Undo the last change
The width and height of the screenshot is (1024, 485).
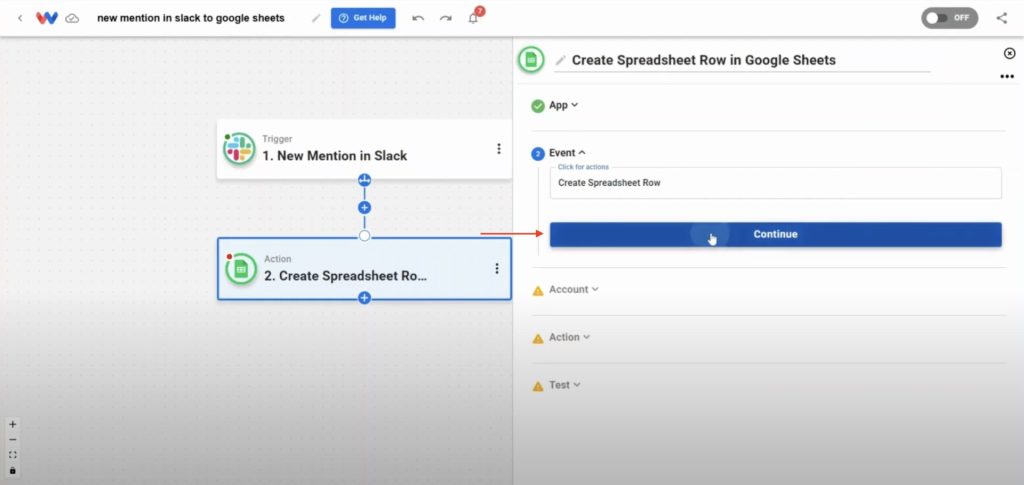tap(418, 18)
